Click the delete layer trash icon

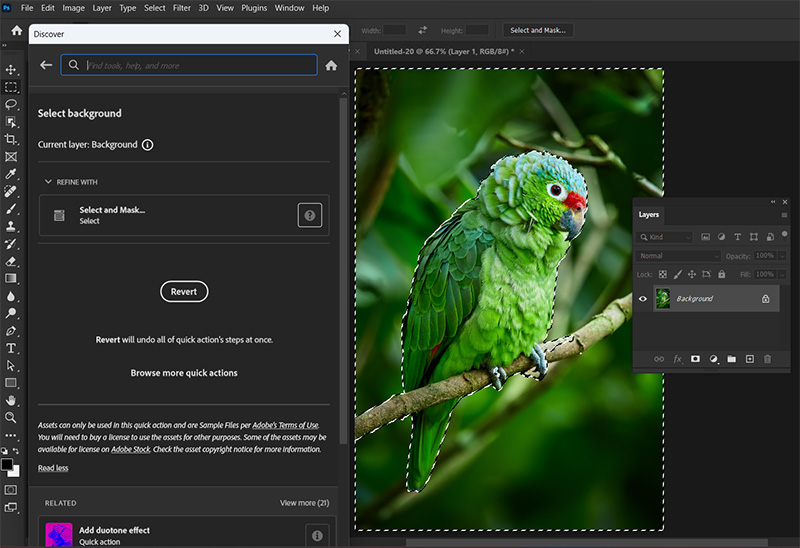(767, 358)
